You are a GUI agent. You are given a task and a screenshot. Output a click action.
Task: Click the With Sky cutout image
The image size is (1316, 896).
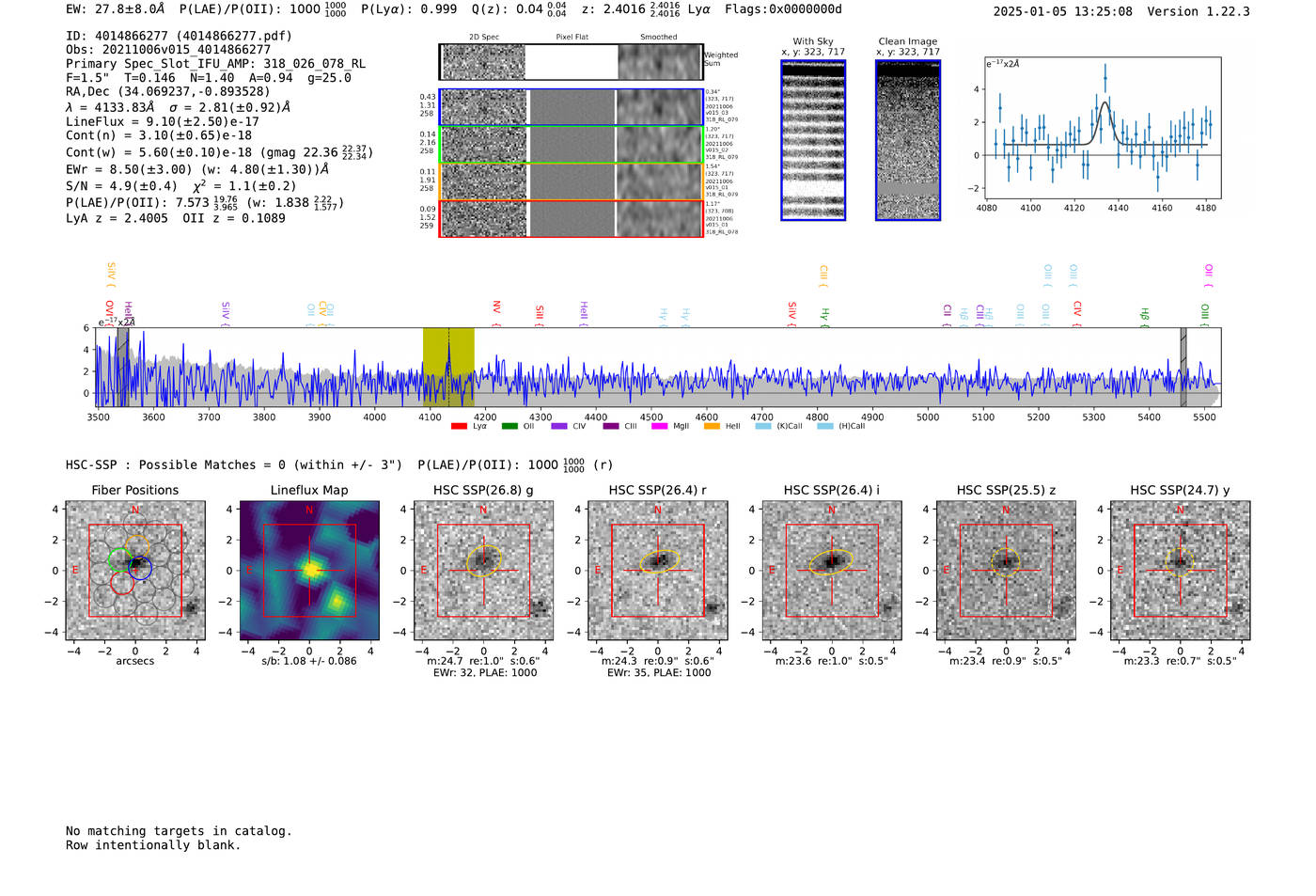click(813, 140)
